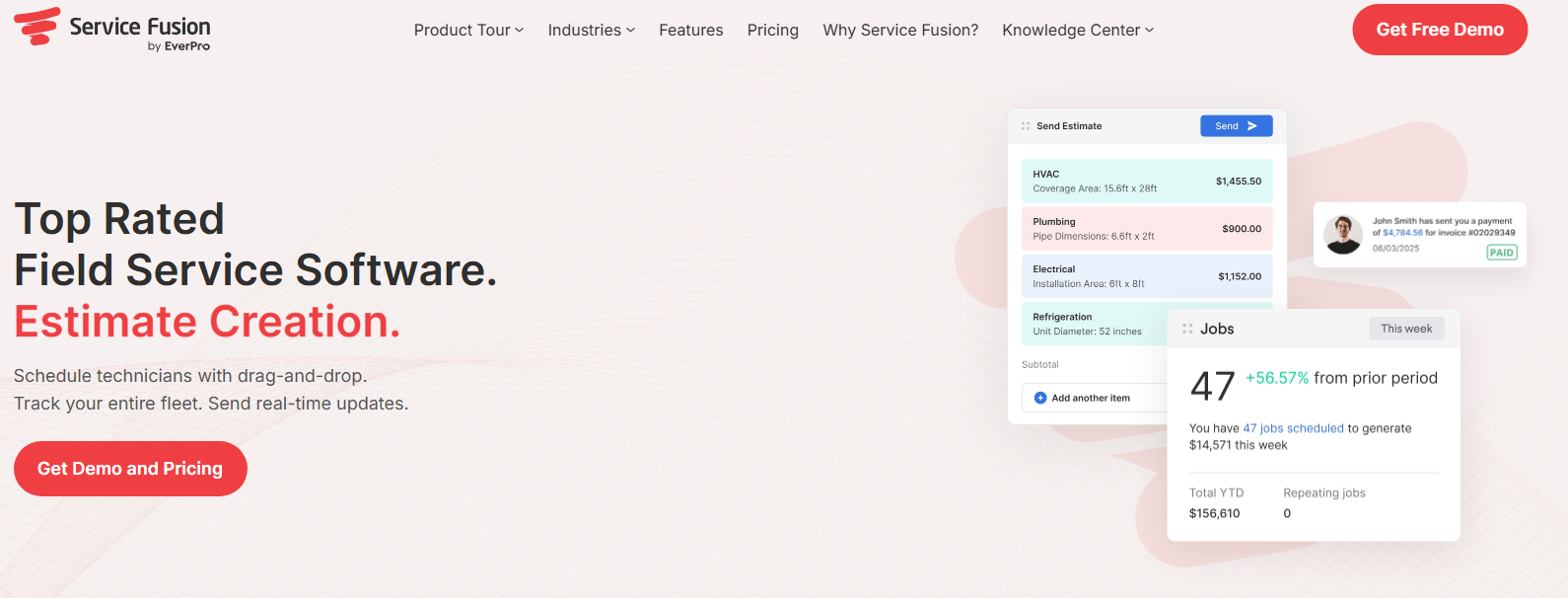Click the $14,571 this week text
Screen dimensions: 1568x598
[x=1239, y=445]
